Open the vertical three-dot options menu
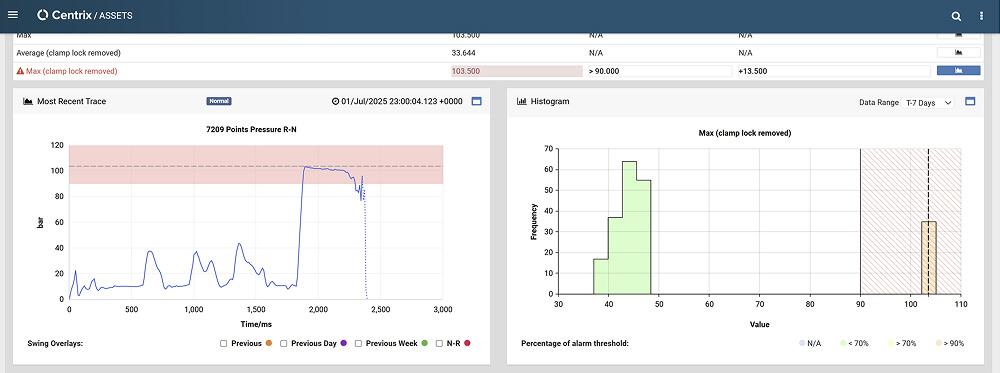1000x373 pixels. point(981,16)
